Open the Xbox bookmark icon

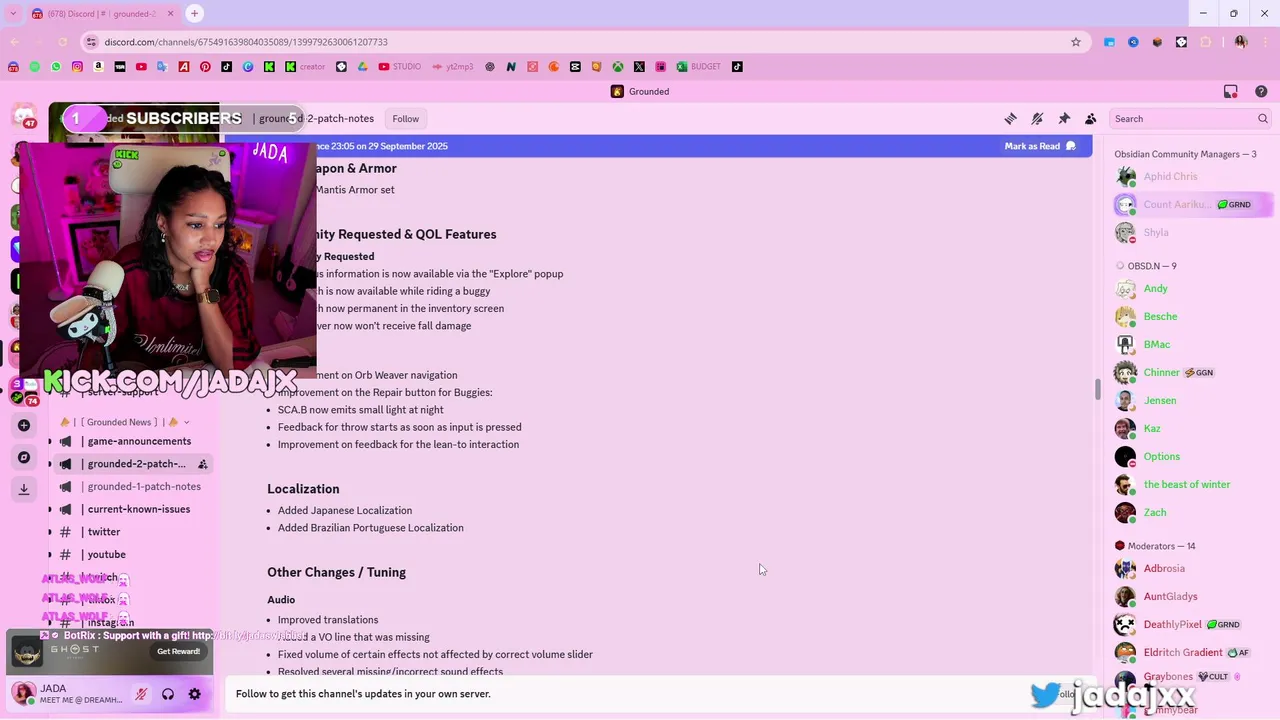coord(618,67)
